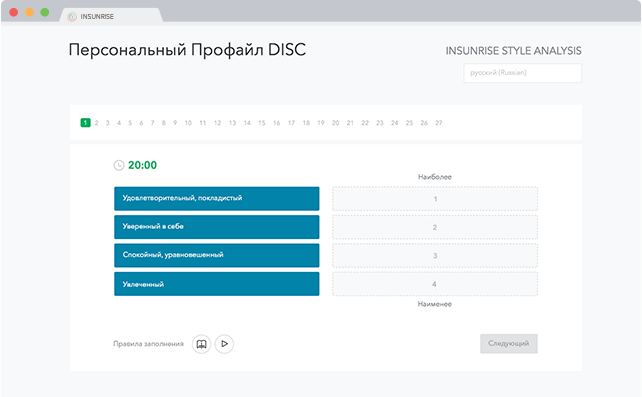This screenshot has width=642, height=397.
Task: Open question 9 in pagination
Action: point(175,123)
